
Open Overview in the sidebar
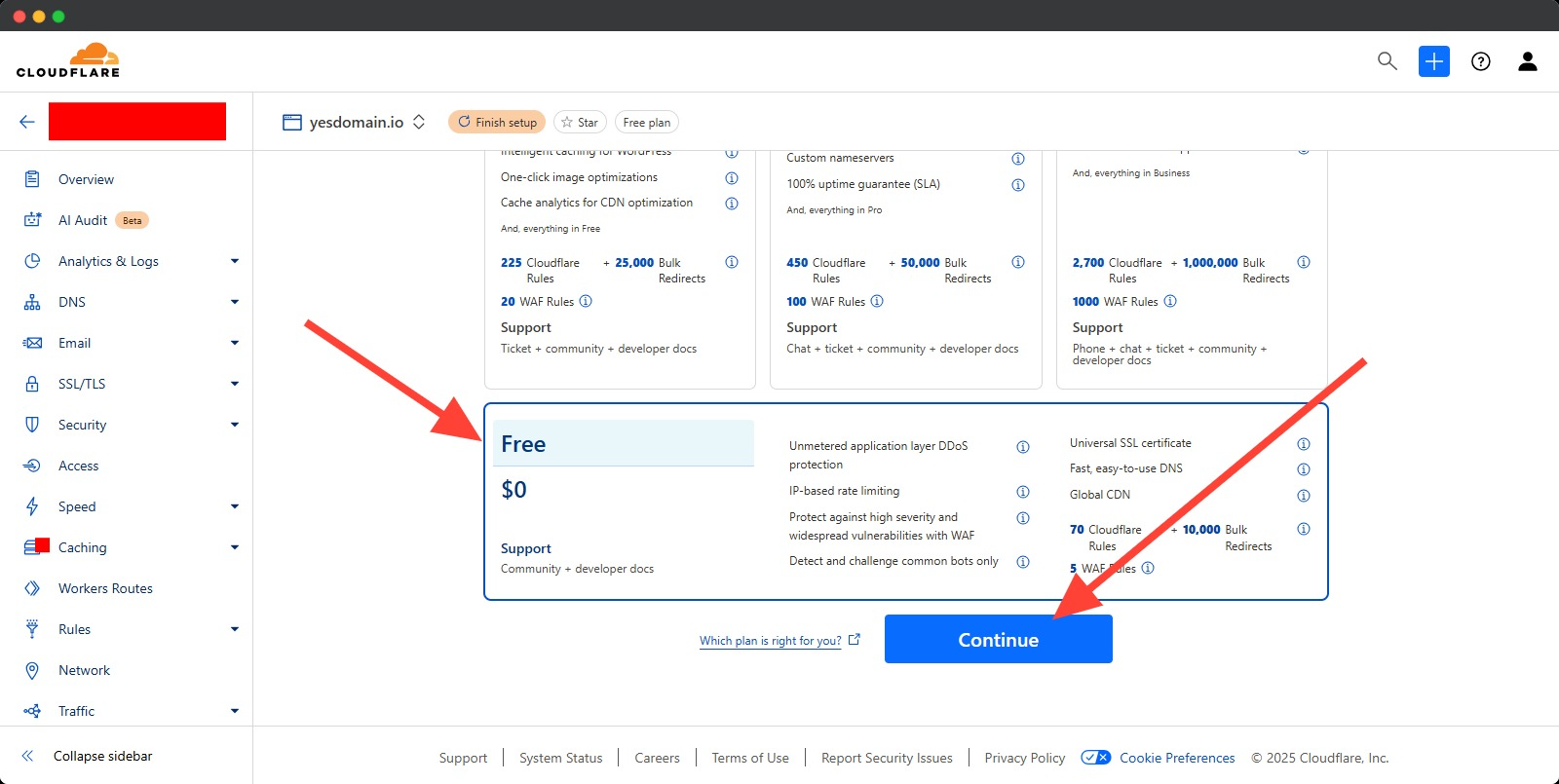[86, 179]
